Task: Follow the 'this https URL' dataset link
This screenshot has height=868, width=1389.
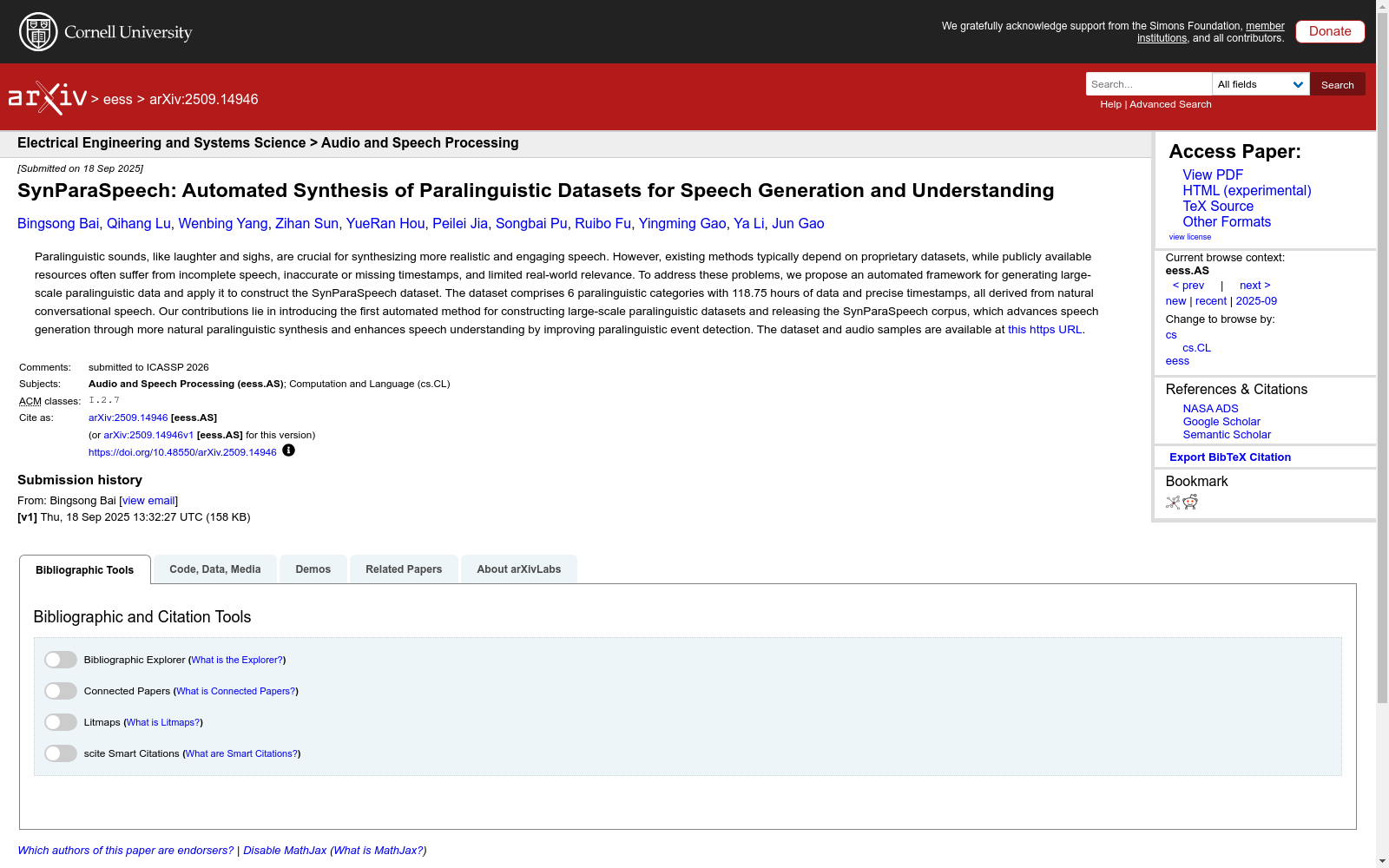Action: (x=1044, y=330)
